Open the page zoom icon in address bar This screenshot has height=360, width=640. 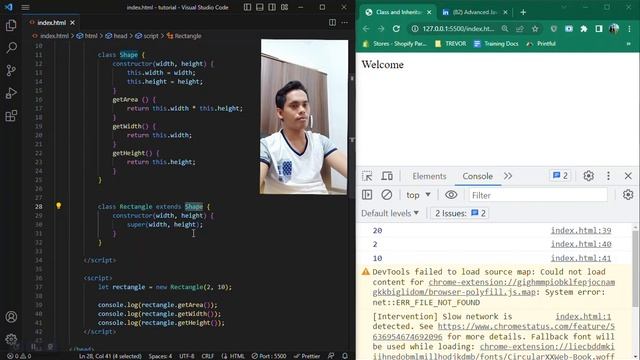pyautogui.click(x=505, y=29)
